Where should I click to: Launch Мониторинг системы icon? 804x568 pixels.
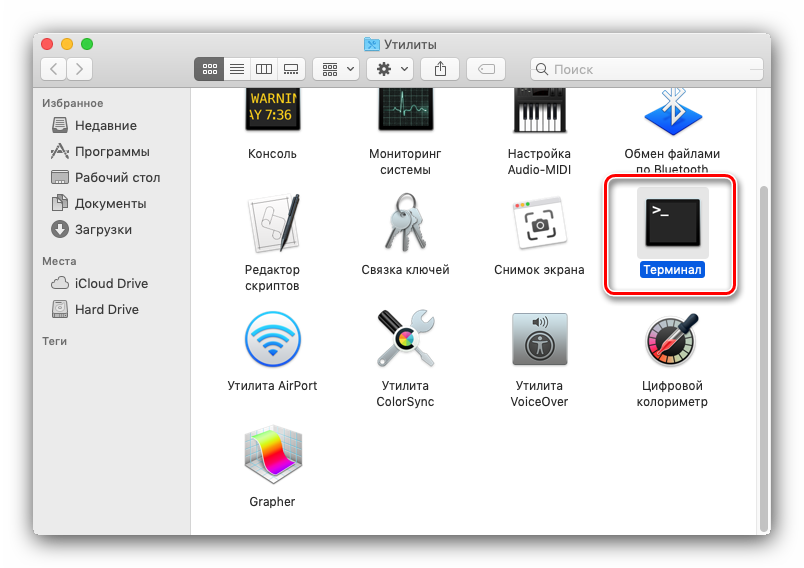pos(405,110)
